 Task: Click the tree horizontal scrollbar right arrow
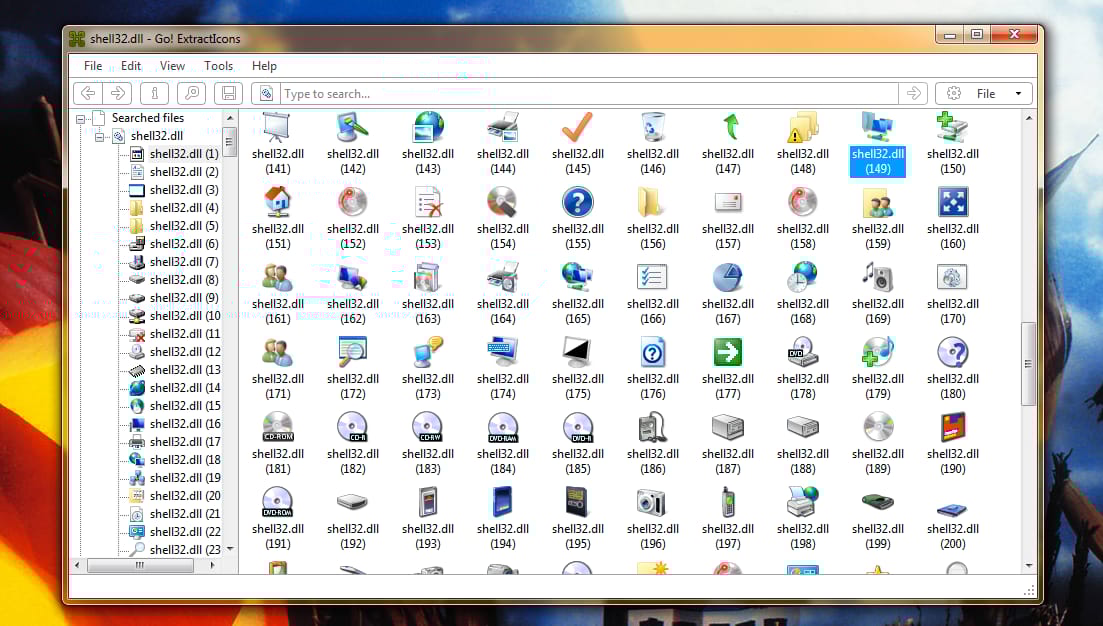coord(212,565)
